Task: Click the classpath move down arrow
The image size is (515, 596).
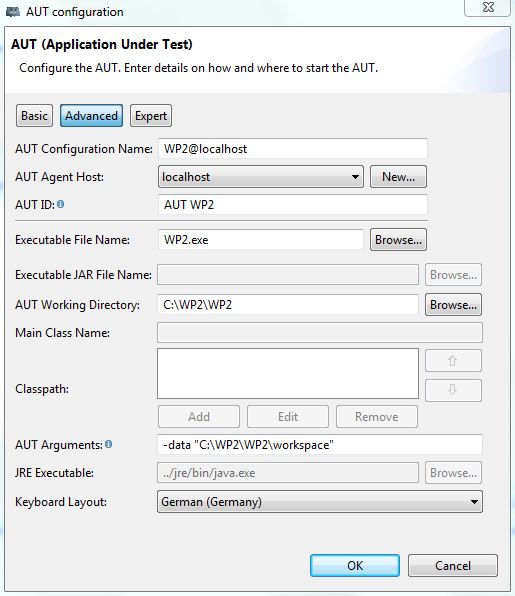Action: tap(453, 390)
